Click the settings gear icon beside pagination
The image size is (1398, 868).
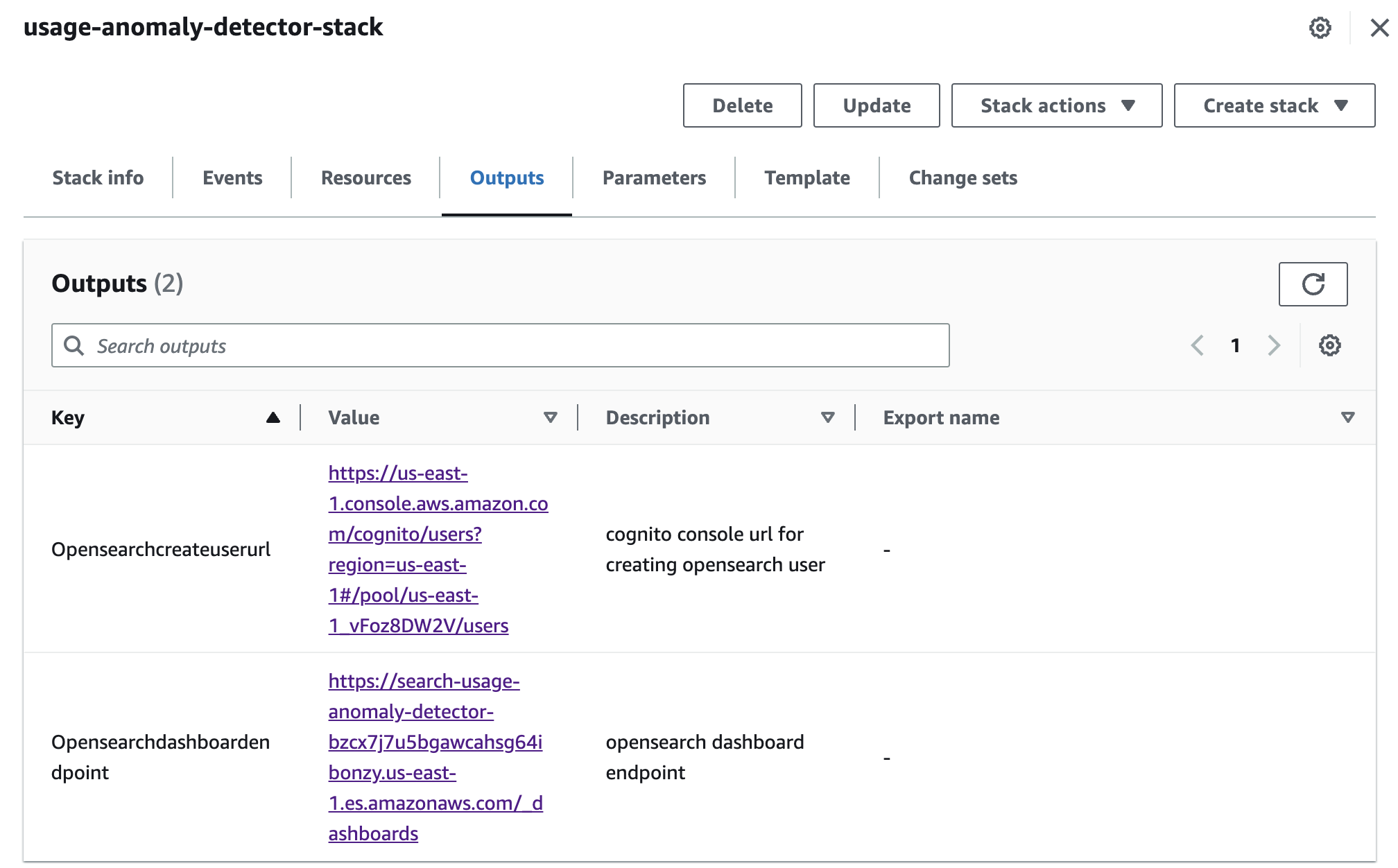1330,346
